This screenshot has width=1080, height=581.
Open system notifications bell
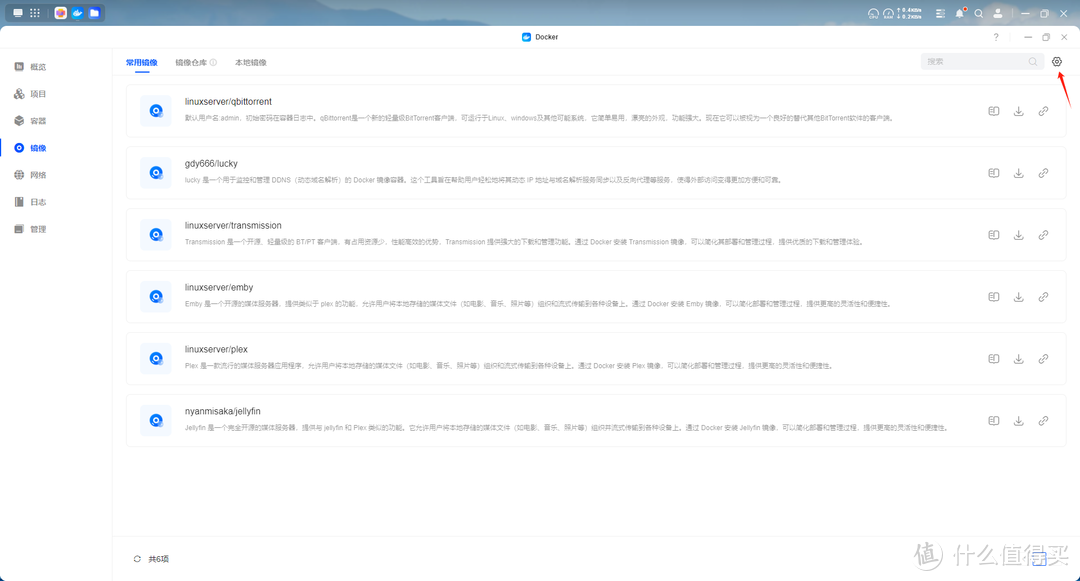[959, 13]
